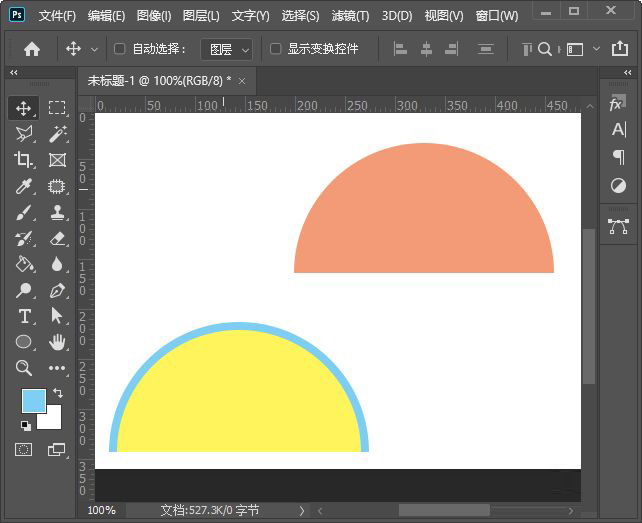Select the Paint Bucket tool

[x=23, y=264]
